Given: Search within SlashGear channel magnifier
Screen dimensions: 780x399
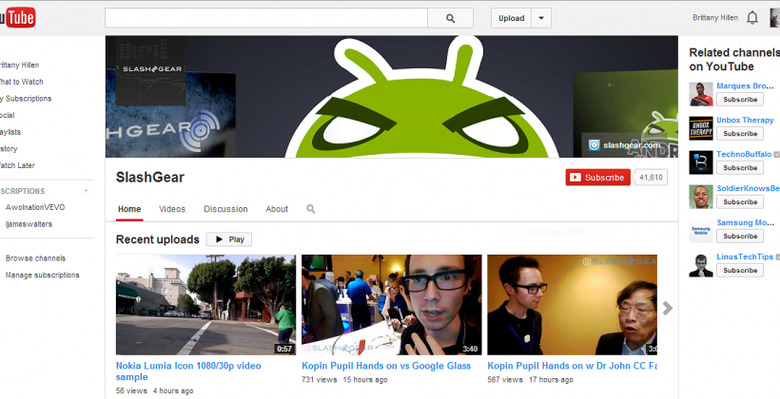Looking at the screenshot, I should [x=311, y=209].
